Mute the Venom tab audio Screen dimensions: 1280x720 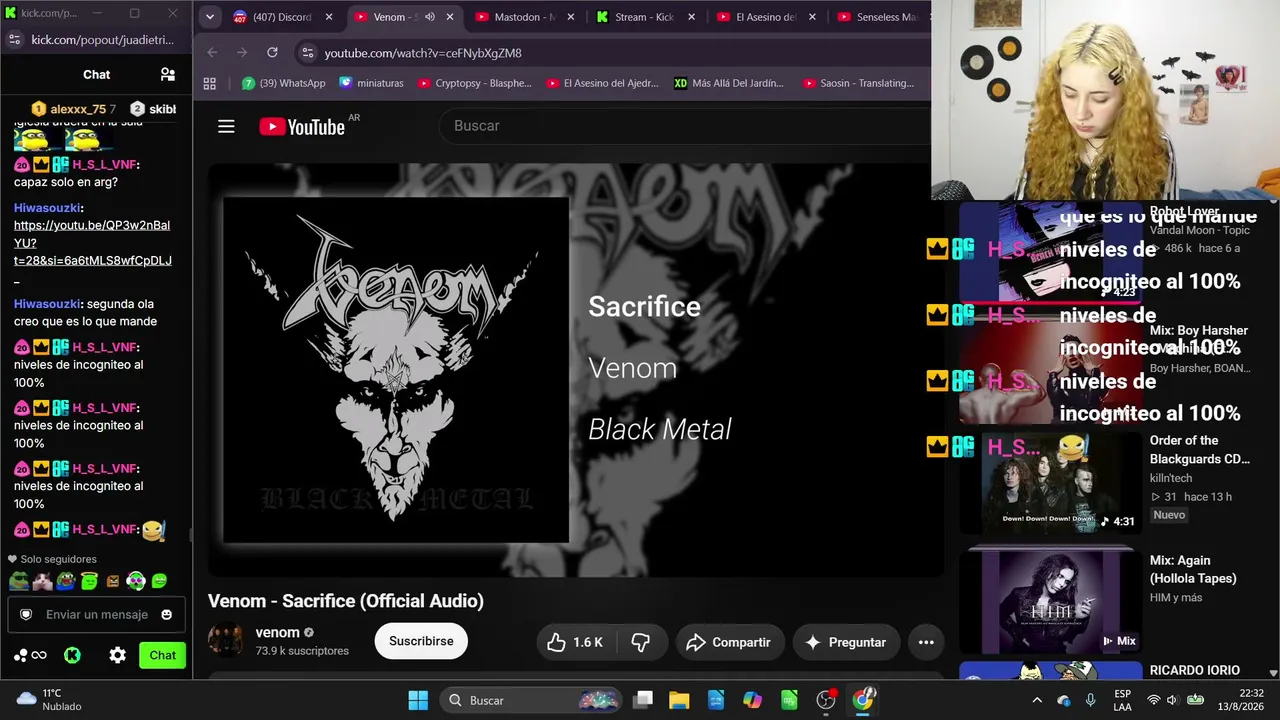430,17
